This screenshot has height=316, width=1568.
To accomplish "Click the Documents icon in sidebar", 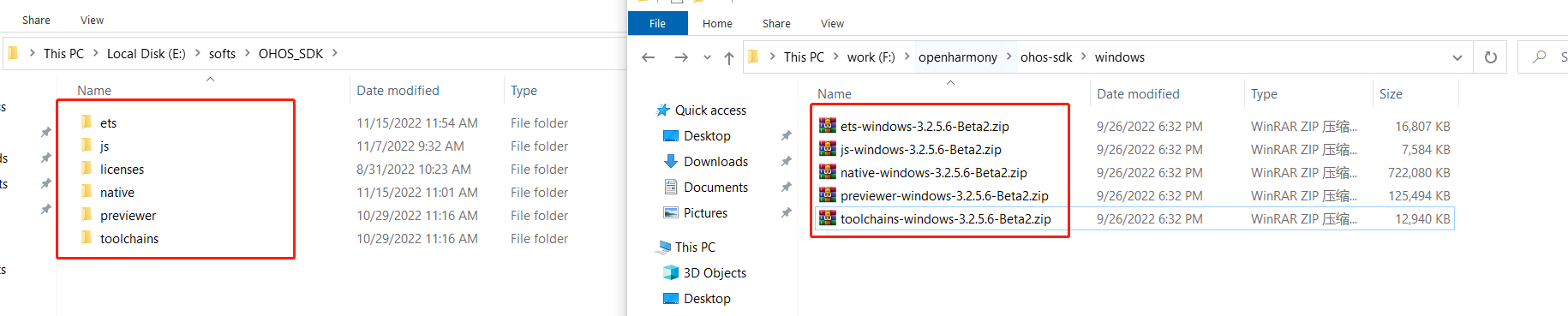I will click(671, 187).
